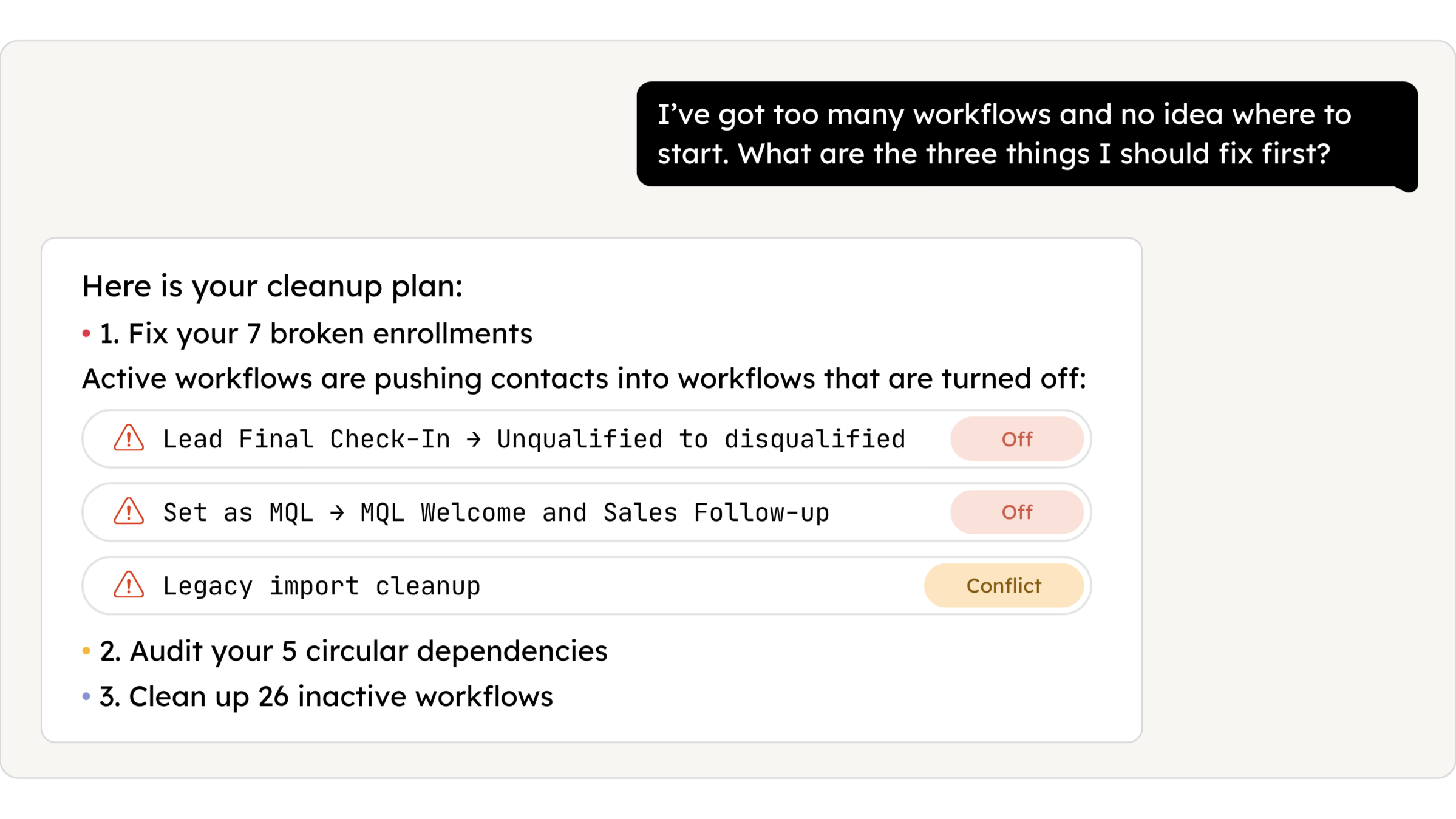The image size is (1456, 819).
Task: Click Active workflows are pushing contacts description
Action: [584, 379]
